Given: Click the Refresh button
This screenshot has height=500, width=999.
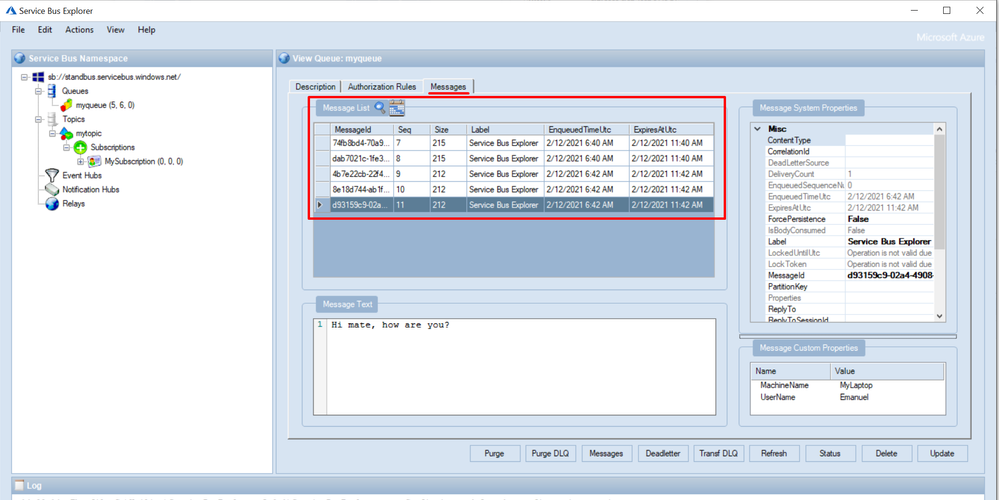Looking at the screenshot, I should 775,454.
